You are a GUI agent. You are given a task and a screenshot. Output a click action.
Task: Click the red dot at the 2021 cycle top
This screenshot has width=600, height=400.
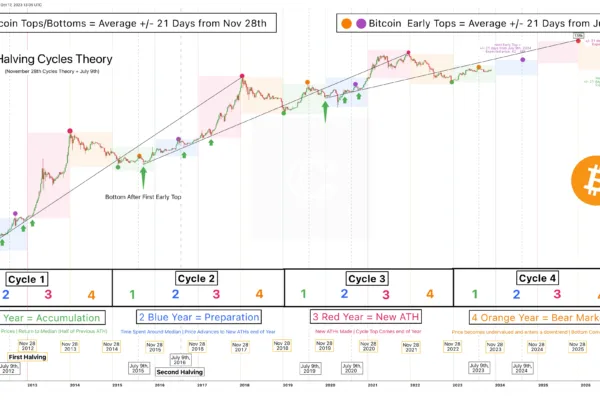(409, 52)
